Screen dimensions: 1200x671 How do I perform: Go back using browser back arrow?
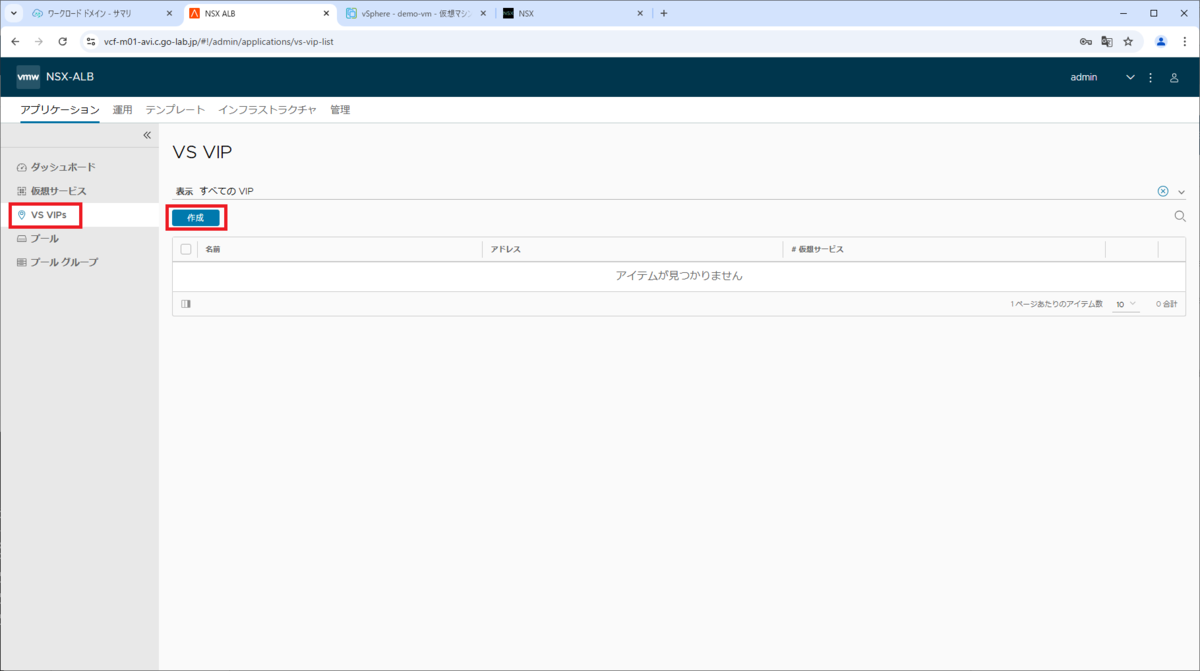point(15,42)
